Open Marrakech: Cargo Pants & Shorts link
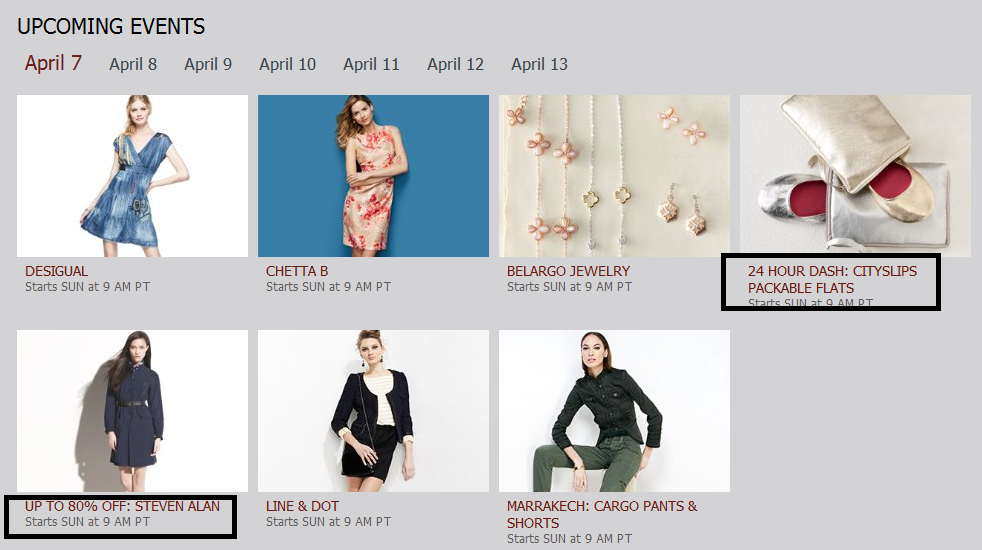 (x=602, y=514)
